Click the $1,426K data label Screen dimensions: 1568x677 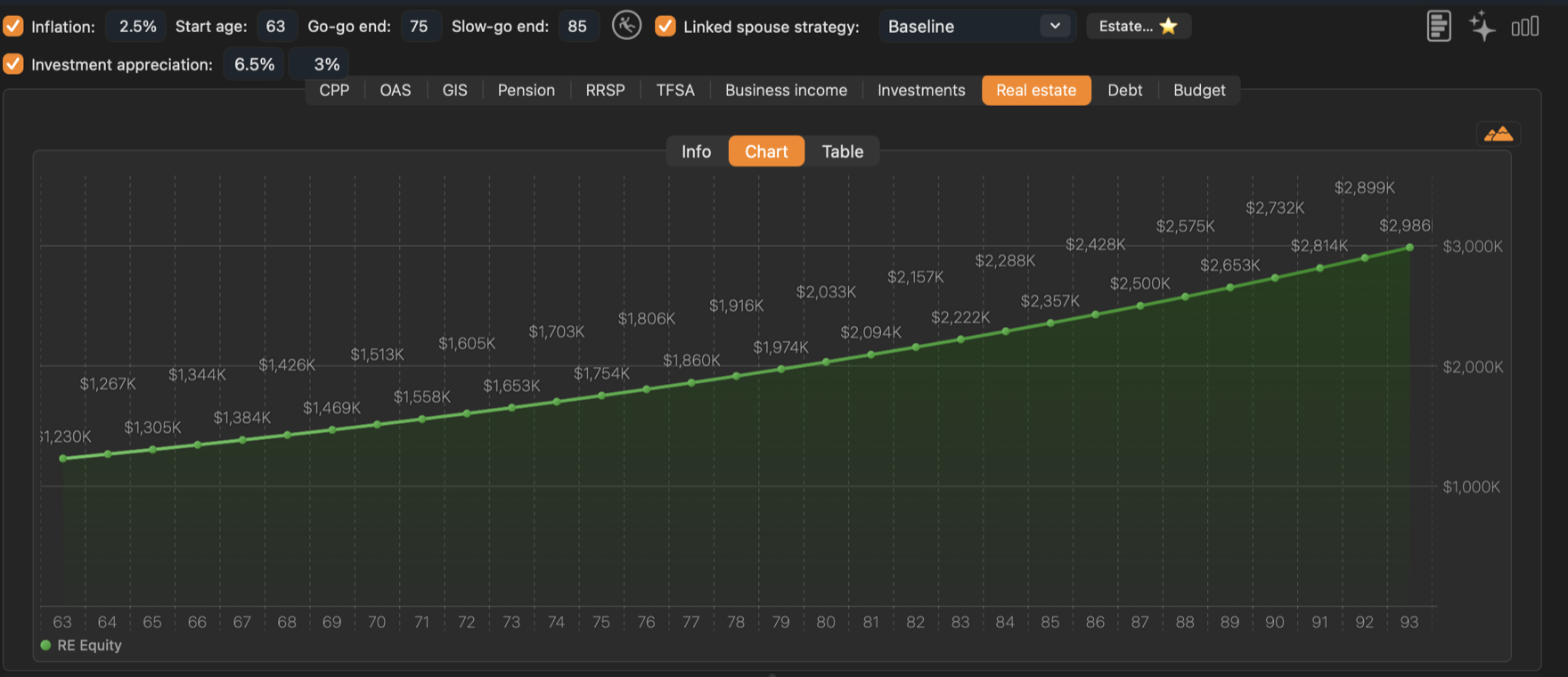pos(287,364)
